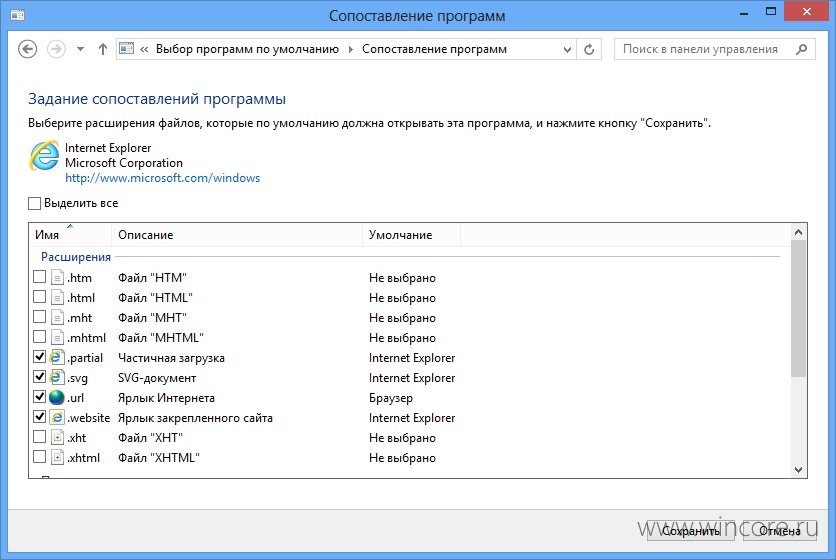Click the IE icon beside .svg
The width and height of the screenshot is (836, 560).
(57, 377)
